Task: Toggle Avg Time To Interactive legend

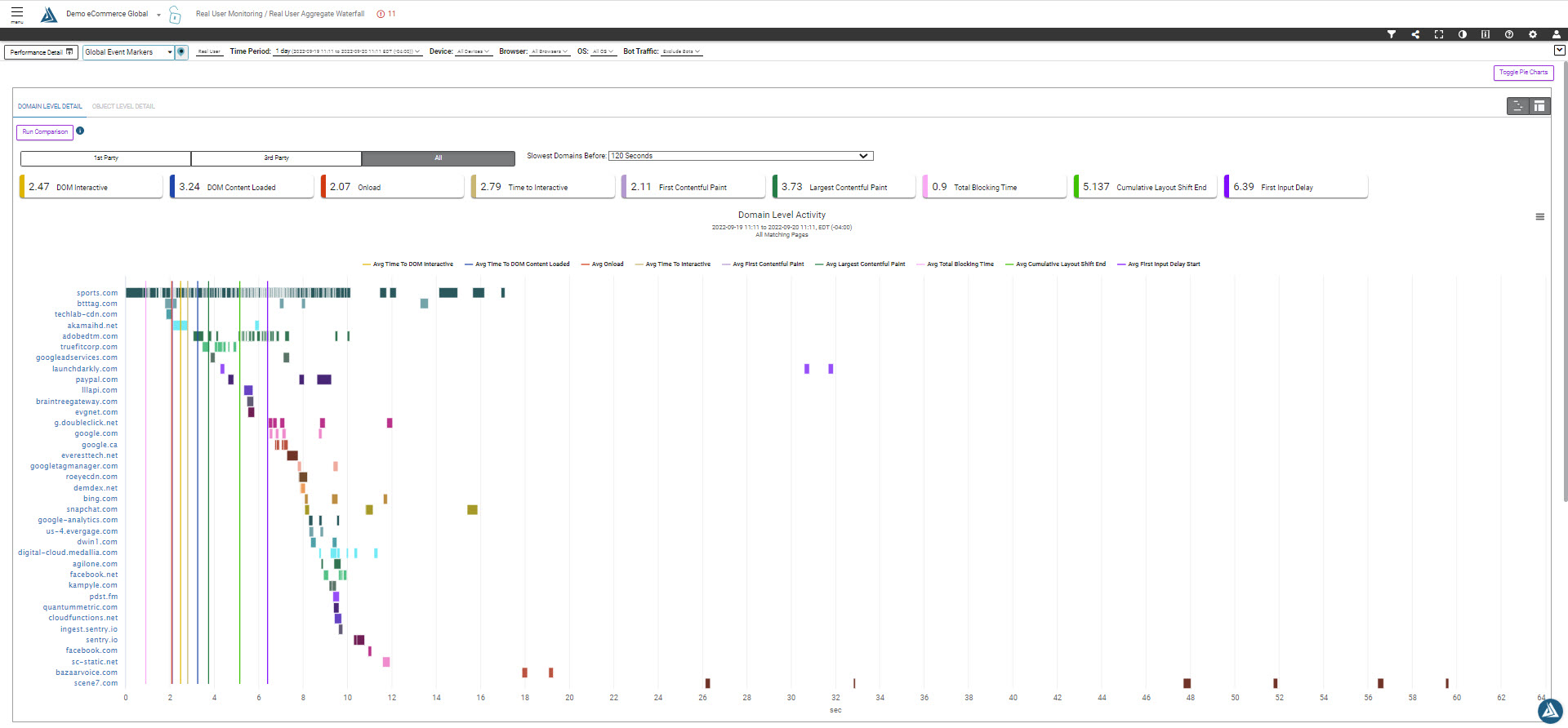Action: 672,264
